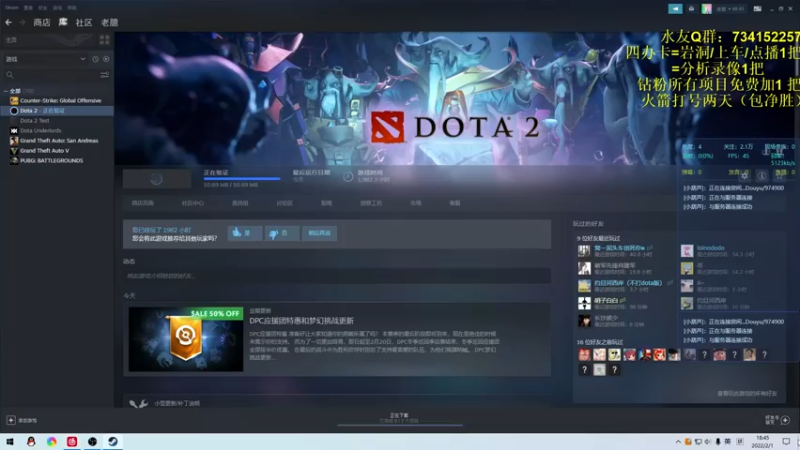Viewport: 800px width, 450px height.
Task: Switch library to grid view icon
Action: (x=105, y=40)
